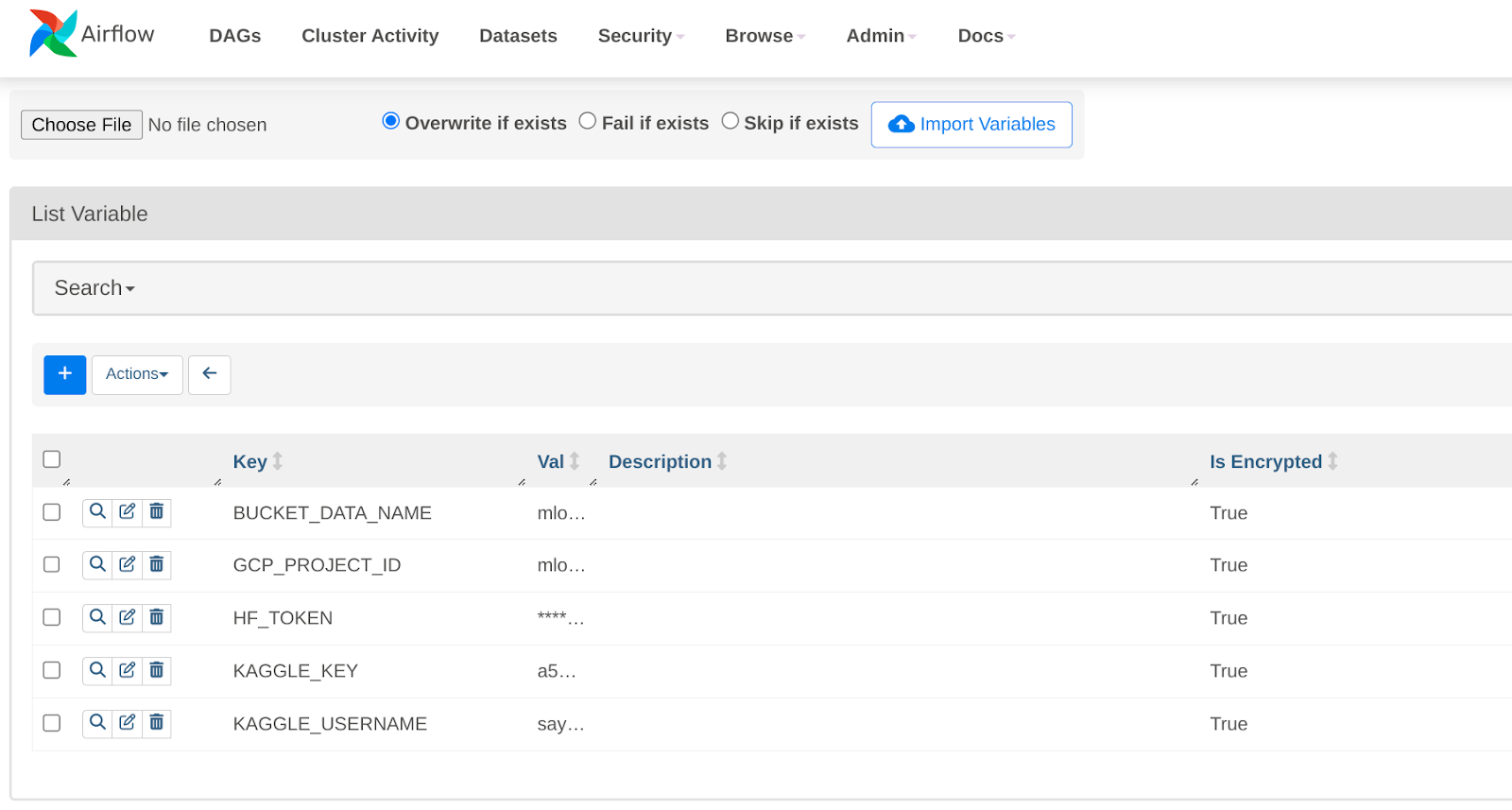Screen dimensions: 1512x810
Task: Edit the KAGGLE_KEY variable with pencil icon
Action: point(128,671)
